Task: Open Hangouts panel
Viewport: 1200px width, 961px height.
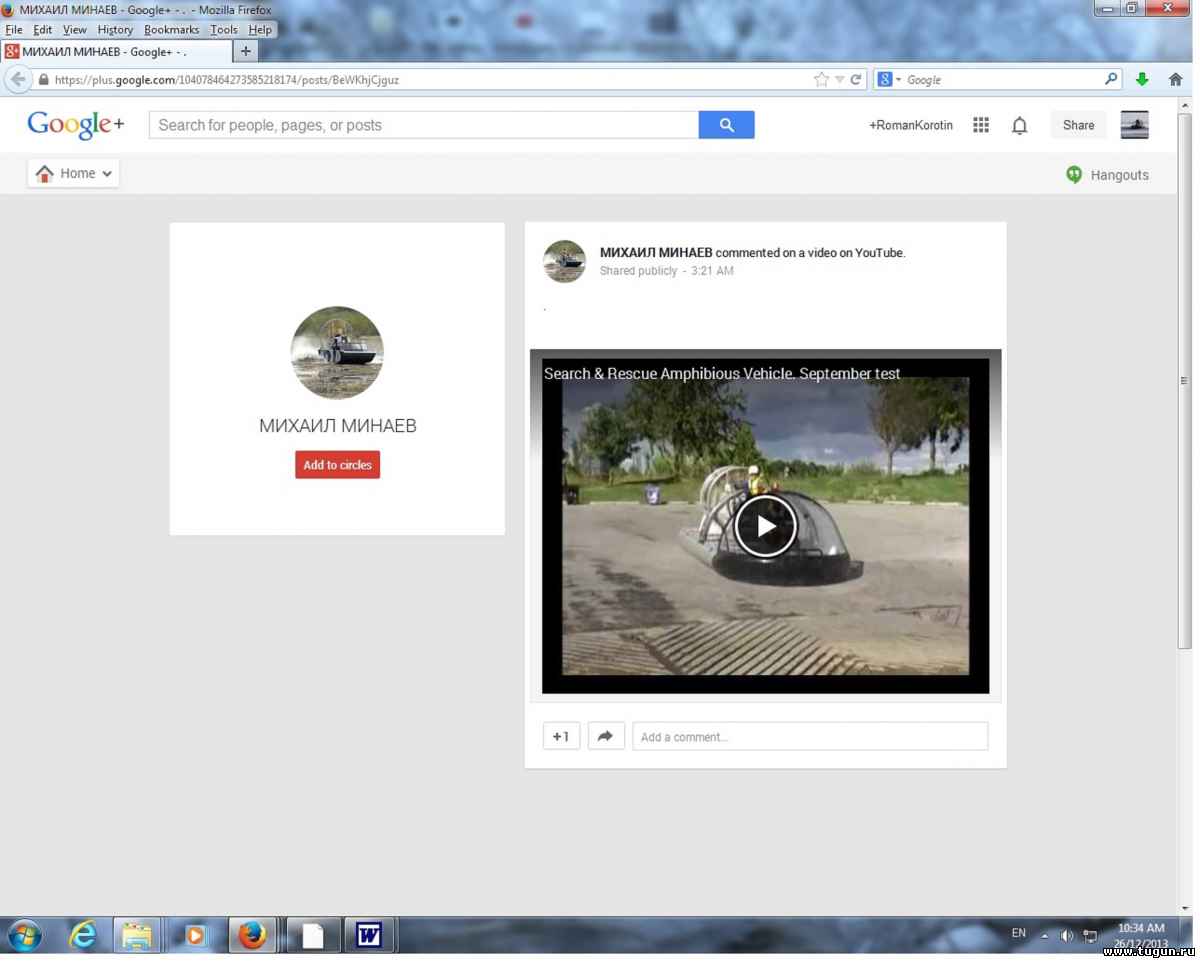Action: pos(1107,175)
